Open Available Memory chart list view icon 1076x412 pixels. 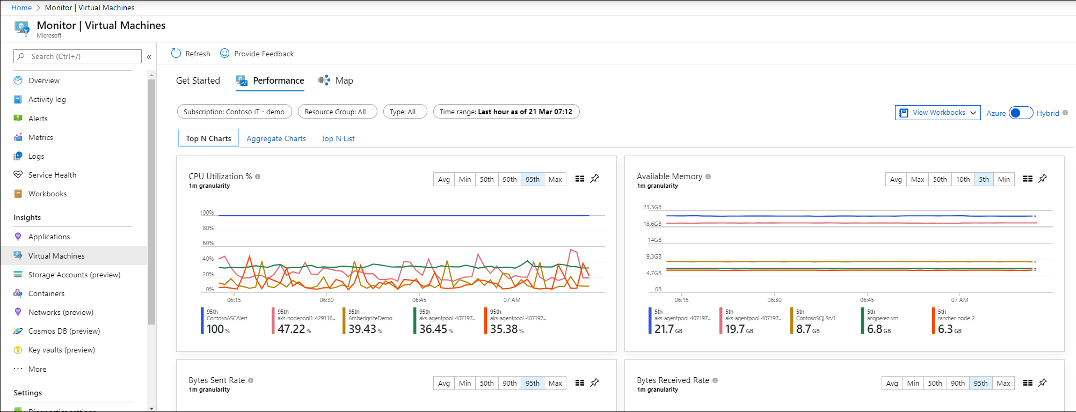tap(1027, 179)
